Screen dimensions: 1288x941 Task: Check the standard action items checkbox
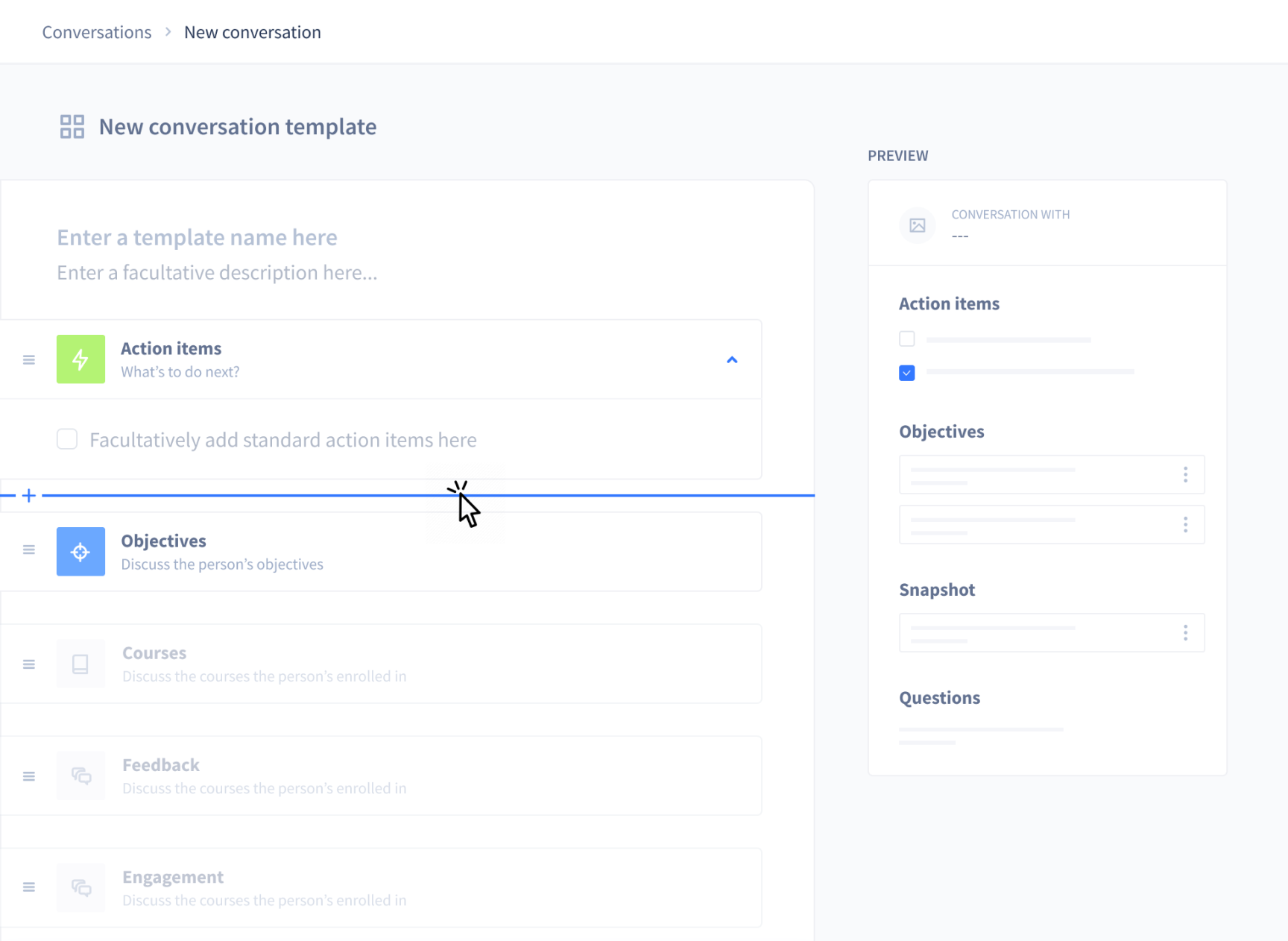tap(67, 439)
